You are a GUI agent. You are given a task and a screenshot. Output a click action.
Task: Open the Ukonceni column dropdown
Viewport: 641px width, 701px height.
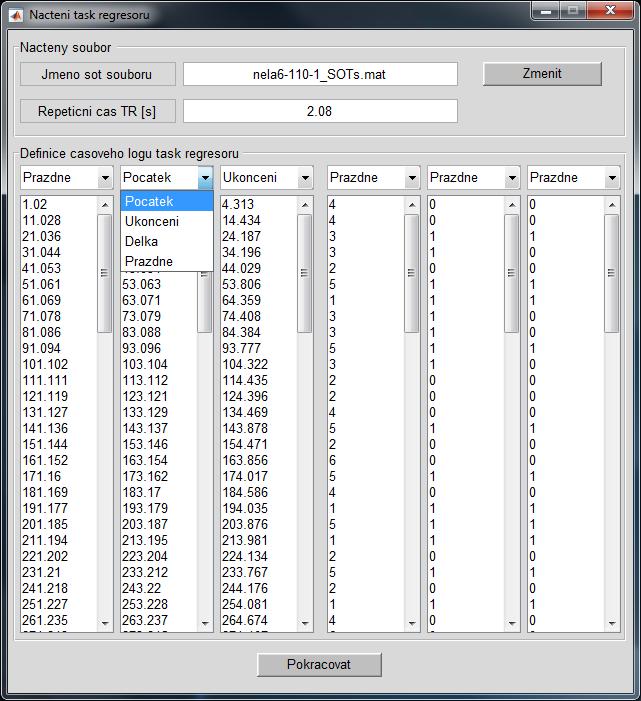[266, 177]
